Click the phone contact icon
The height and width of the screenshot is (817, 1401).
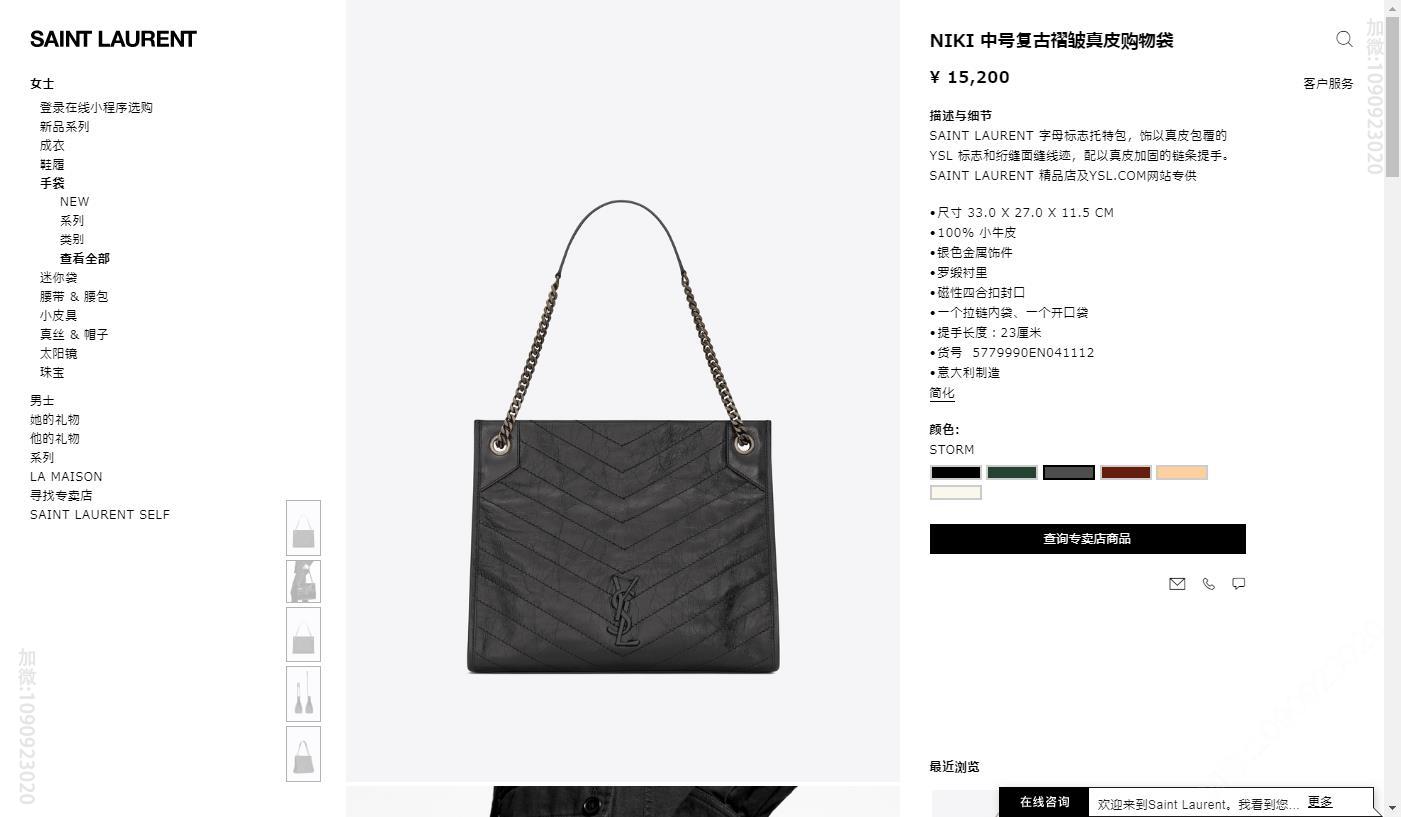tap(1208, 584)
